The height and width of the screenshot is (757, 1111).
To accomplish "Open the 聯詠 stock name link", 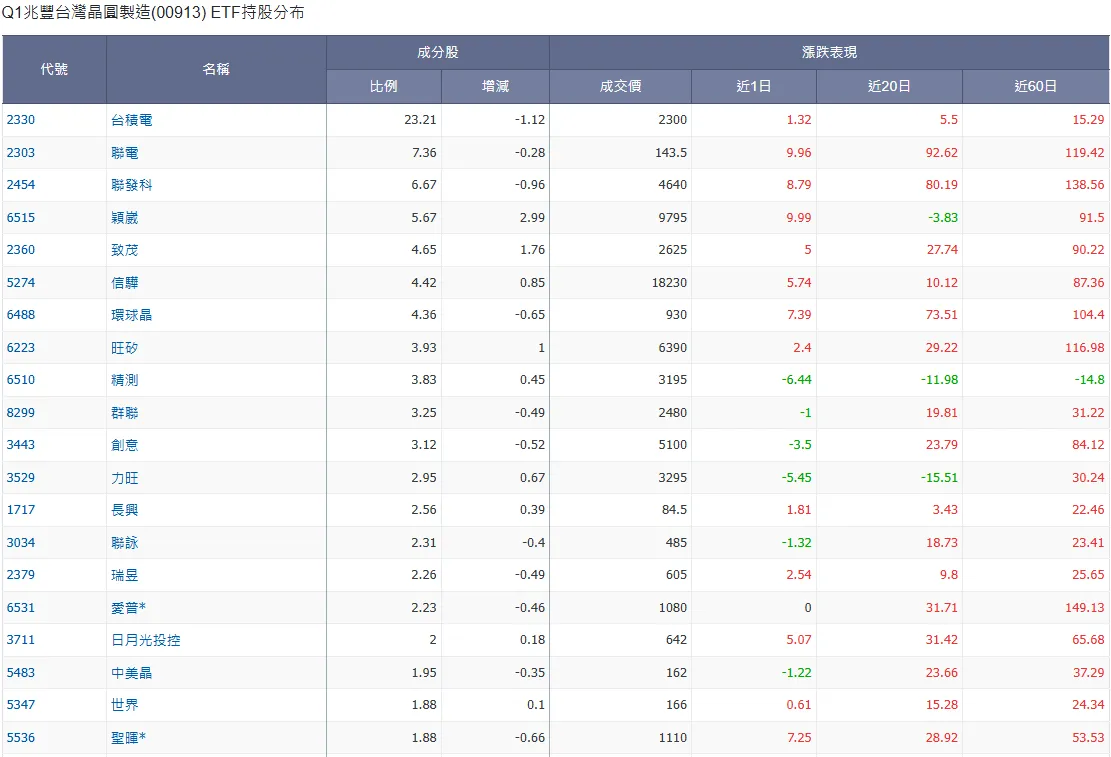I will pyautogui.click(x=125, y=542).
